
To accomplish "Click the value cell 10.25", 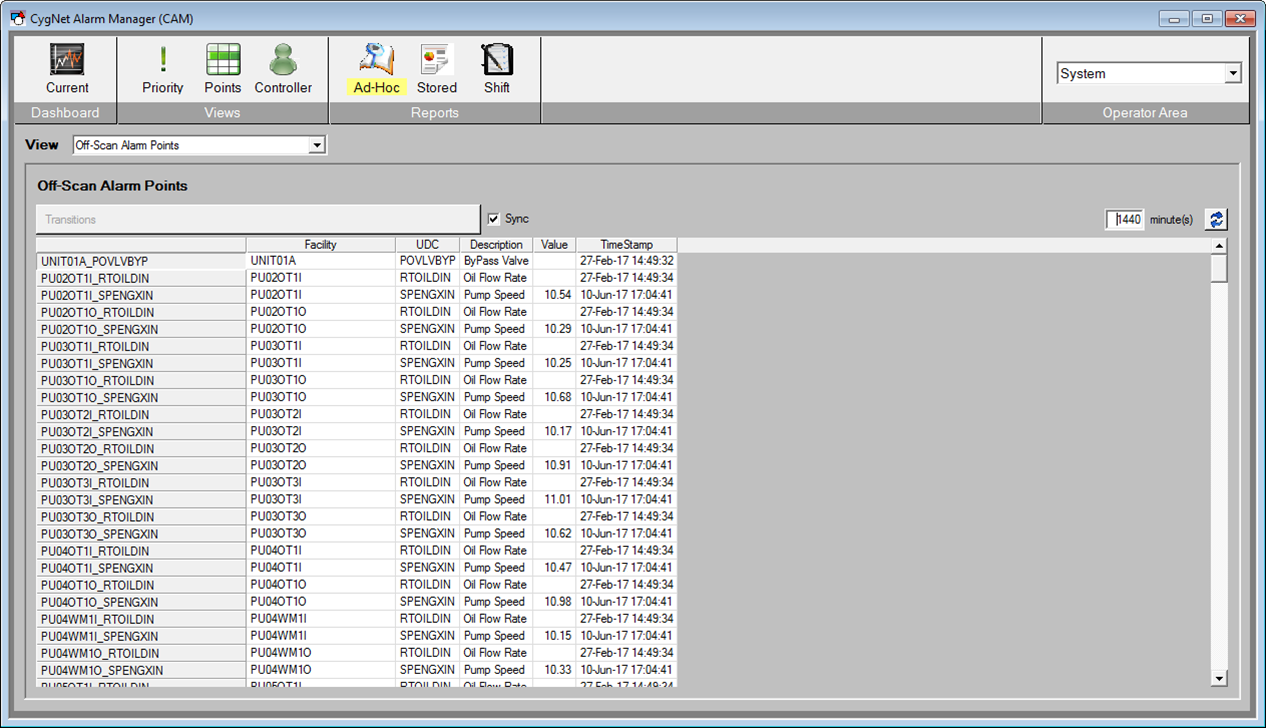I will [x=555, y=363].
